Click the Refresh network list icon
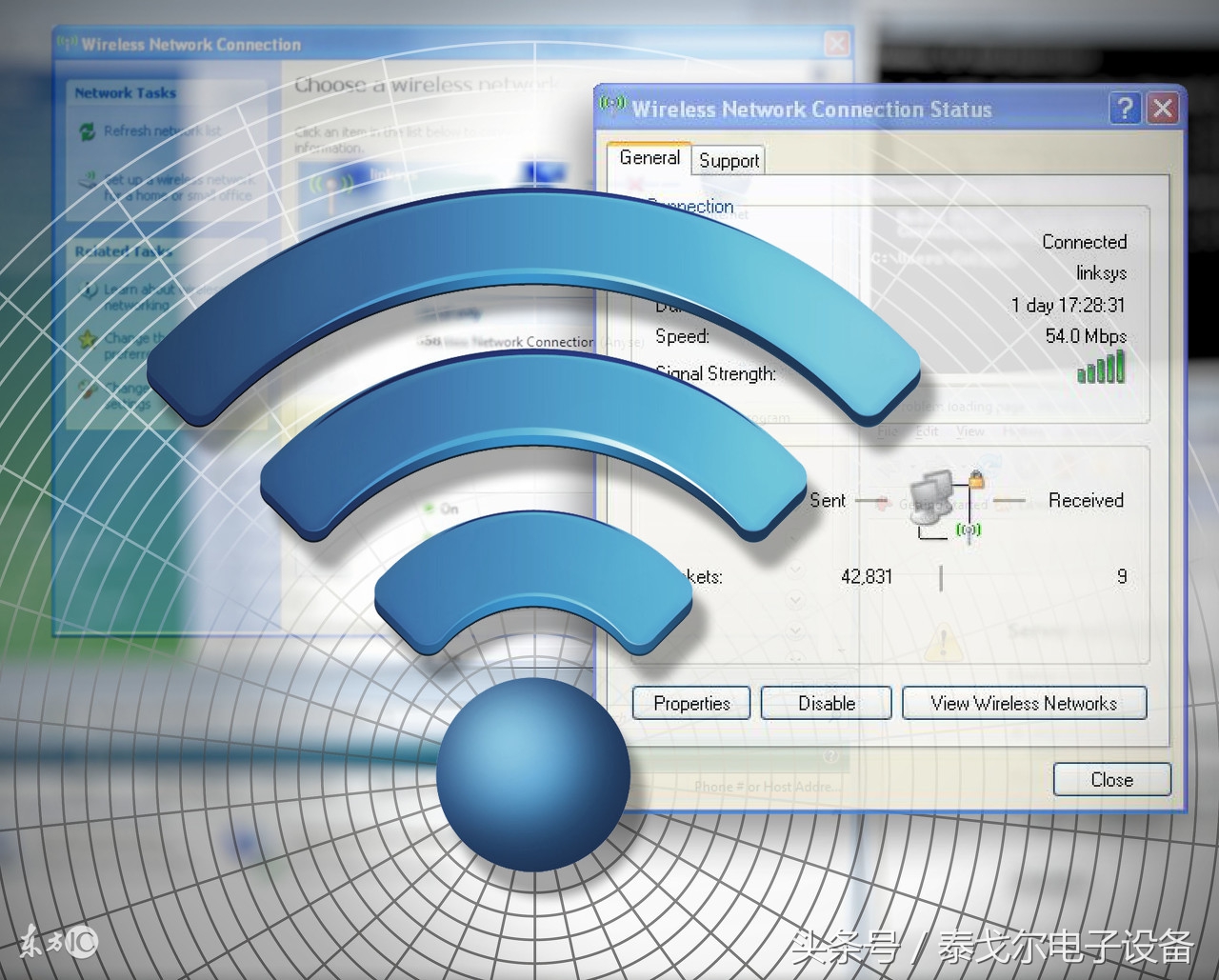This screenshot has height=980, width=1219. coord(88,130)
